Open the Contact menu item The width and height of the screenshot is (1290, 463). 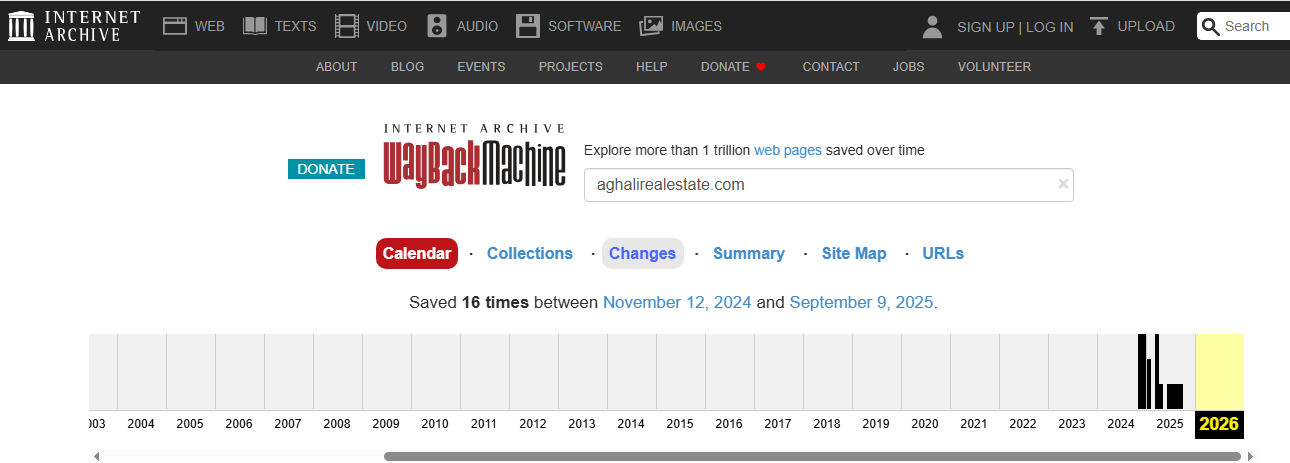click(830, 67)
